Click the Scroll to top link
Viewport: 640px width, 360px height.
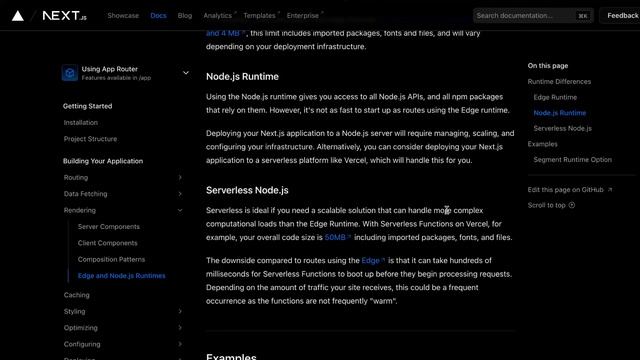click(551, 205)
